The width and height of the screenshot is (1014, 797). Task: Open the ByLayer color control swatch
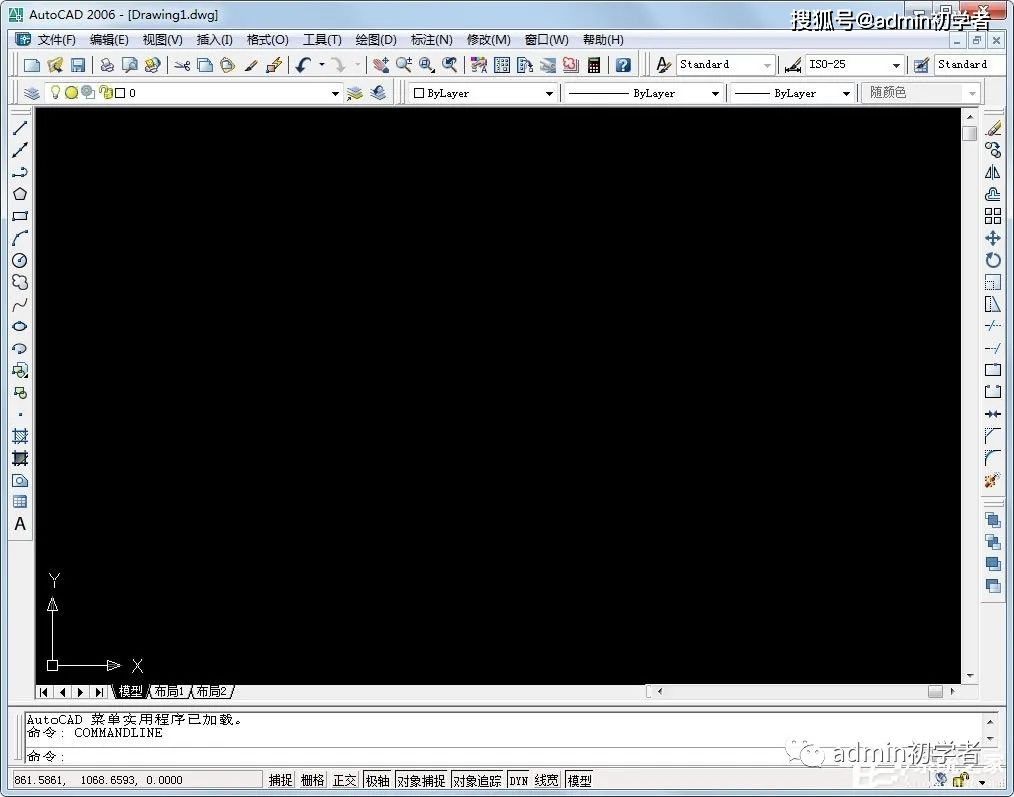coord(482,93)
